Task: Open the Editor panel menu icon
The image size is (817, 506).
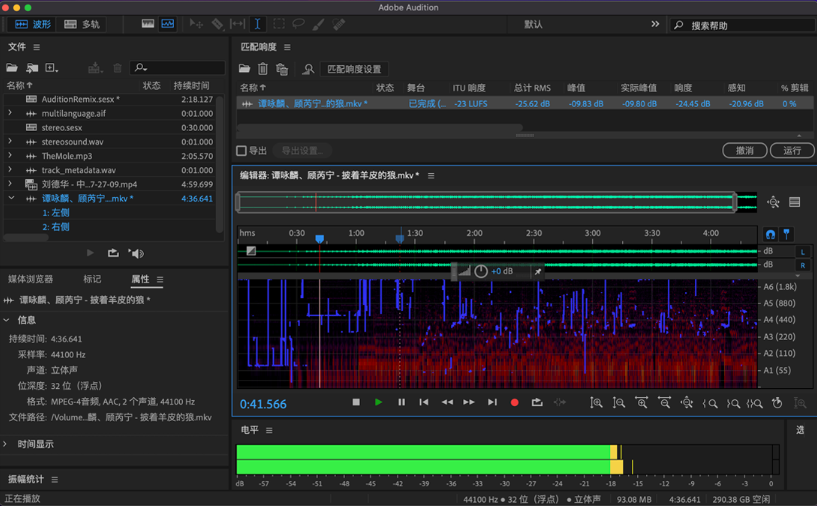Action: pyautogui.click(x=431, y=176)
